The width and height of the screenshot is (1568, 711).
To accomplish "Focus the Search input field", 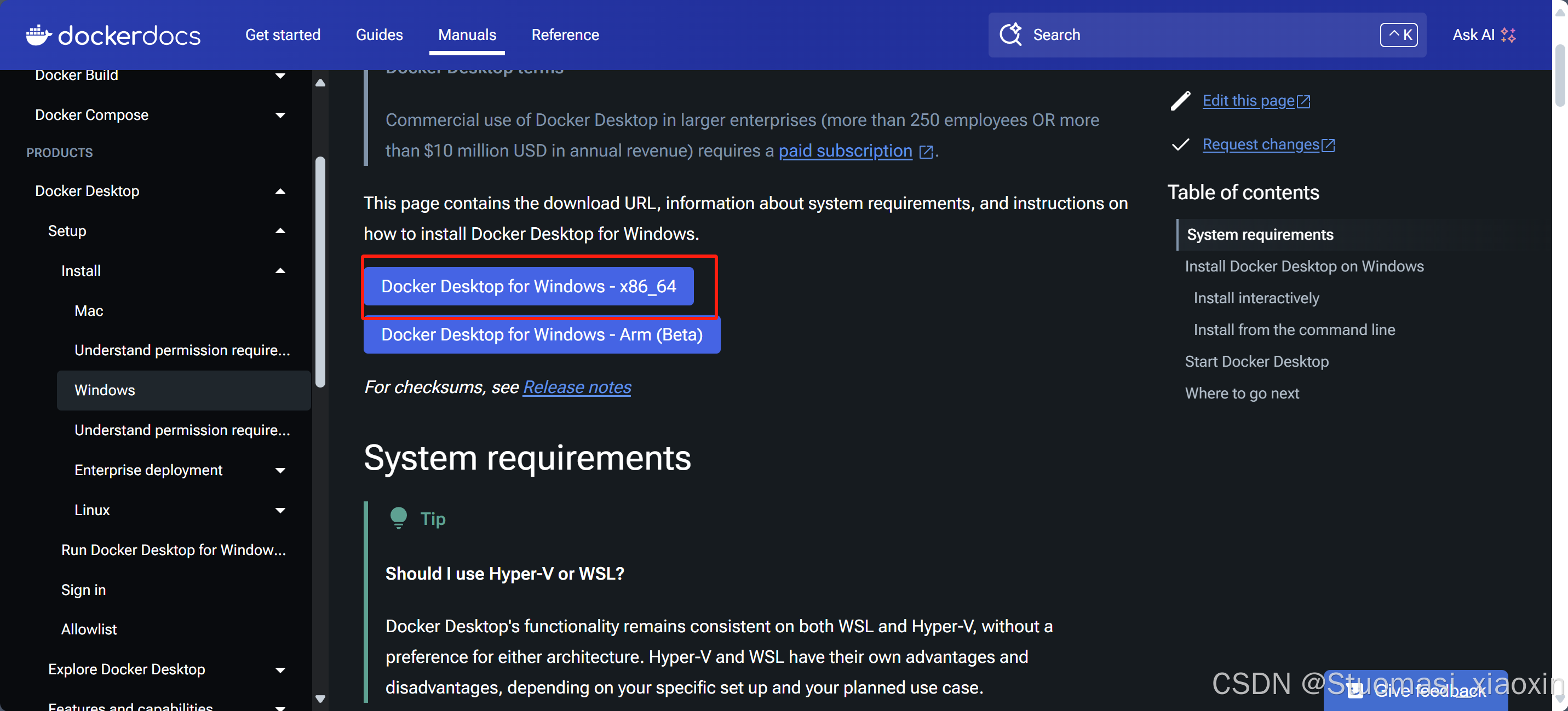I will [x=1207, y=34].
